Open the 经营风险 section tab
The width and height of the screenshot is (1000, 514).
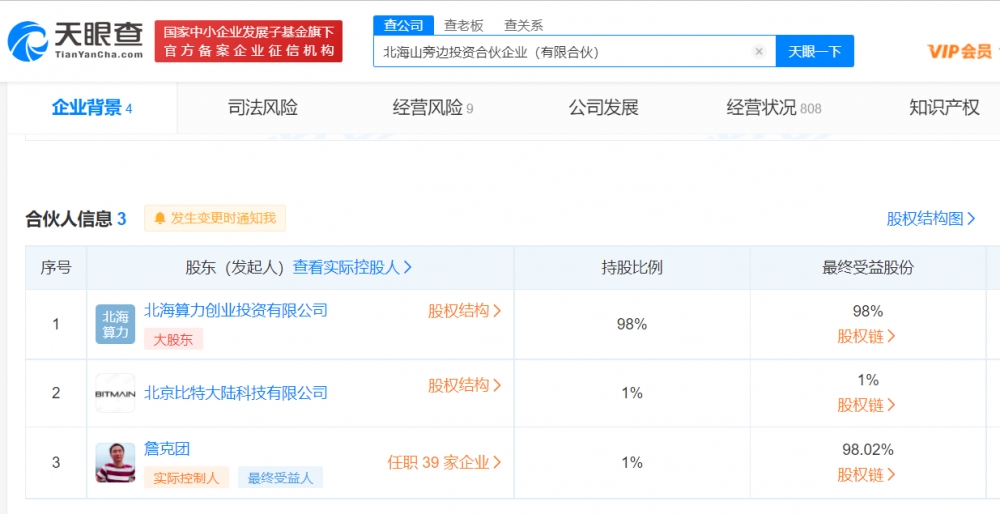[433, 108]
